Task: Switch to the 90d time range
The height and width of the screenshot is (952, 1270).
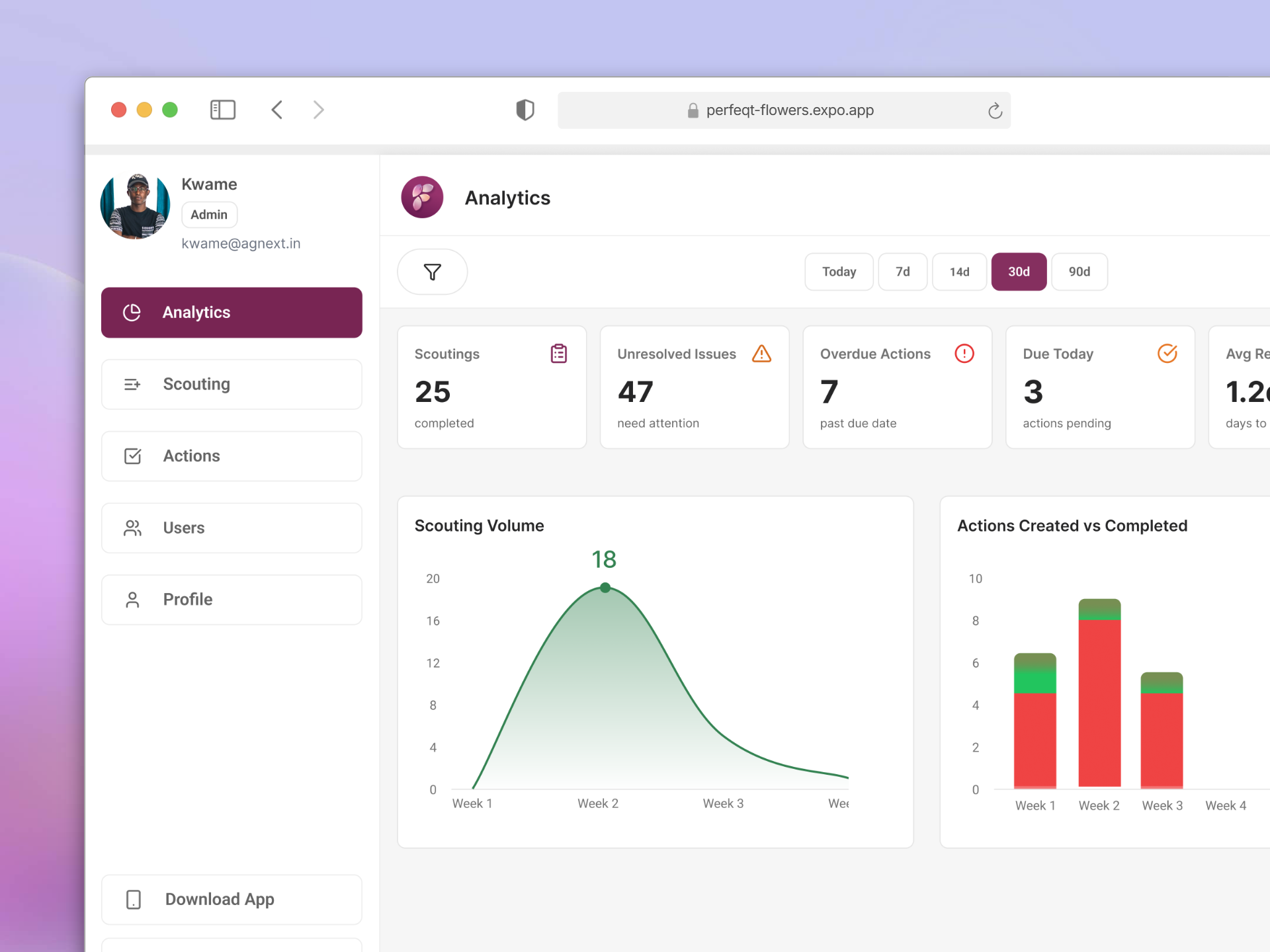Action: tap(1079, 272)
